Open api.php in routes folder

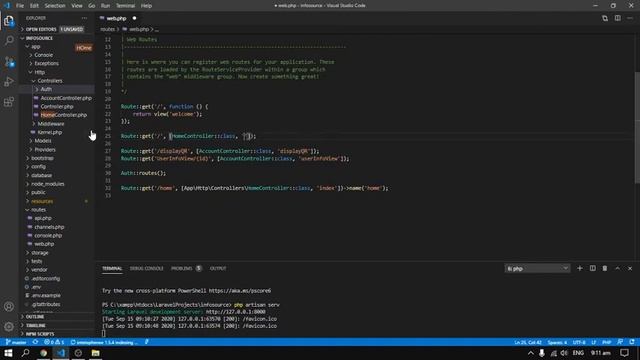(43, 218)
